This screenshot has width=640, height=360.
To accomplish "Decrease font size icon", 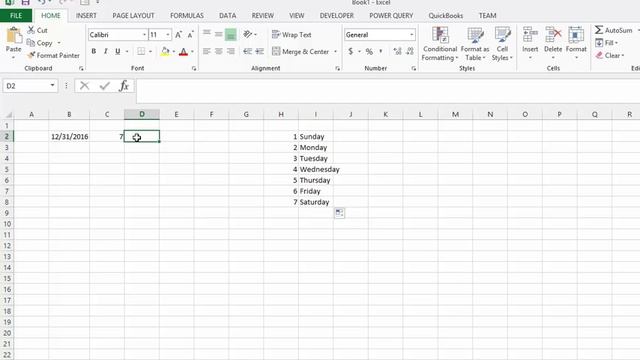I will (x=190, y=35).
